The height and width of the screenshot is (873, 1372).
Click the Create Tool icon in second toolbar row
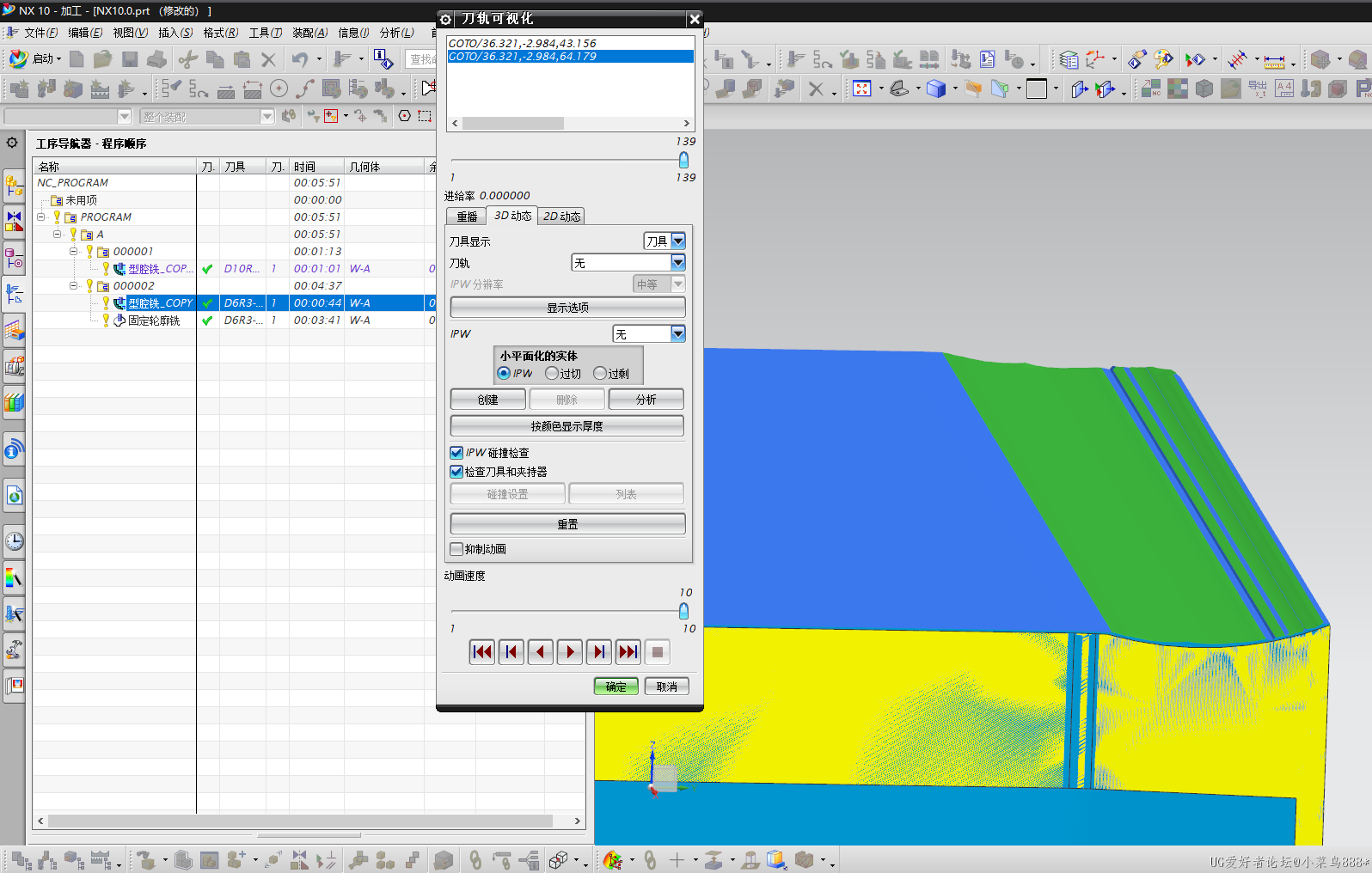[46, 89]
